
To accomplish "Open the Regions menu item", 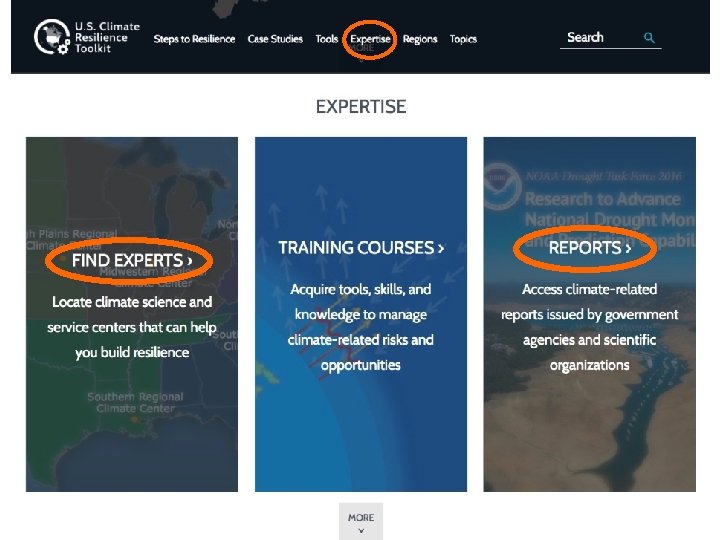I will click(420, 39).
